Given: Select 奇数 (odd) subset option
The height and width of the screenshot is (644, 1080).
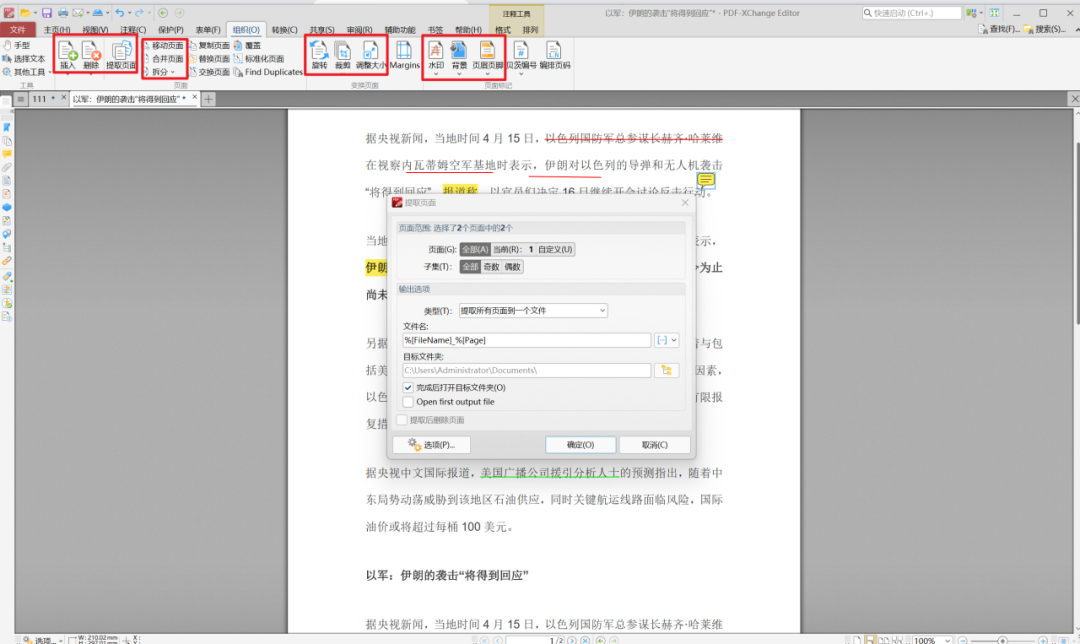Looking at the screenshot, I should 491,267.
